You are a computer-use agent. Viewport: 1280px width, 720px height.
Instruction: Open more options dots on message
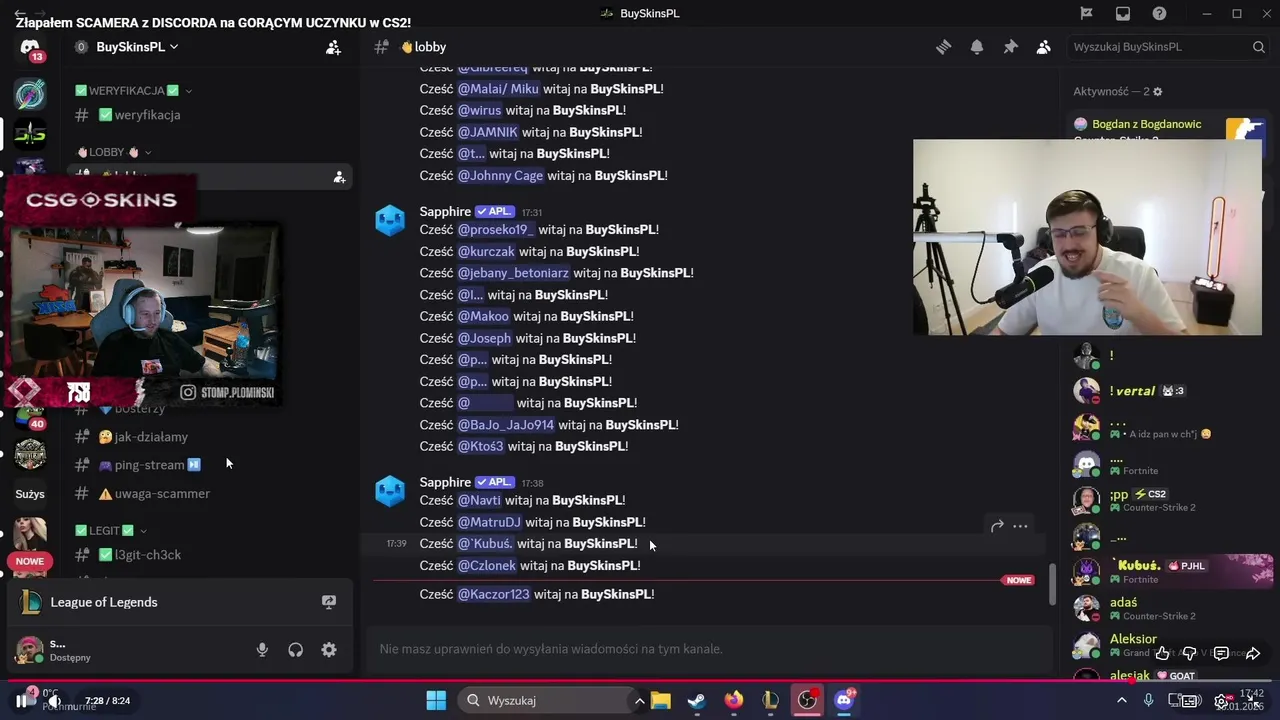[1020, 526]
